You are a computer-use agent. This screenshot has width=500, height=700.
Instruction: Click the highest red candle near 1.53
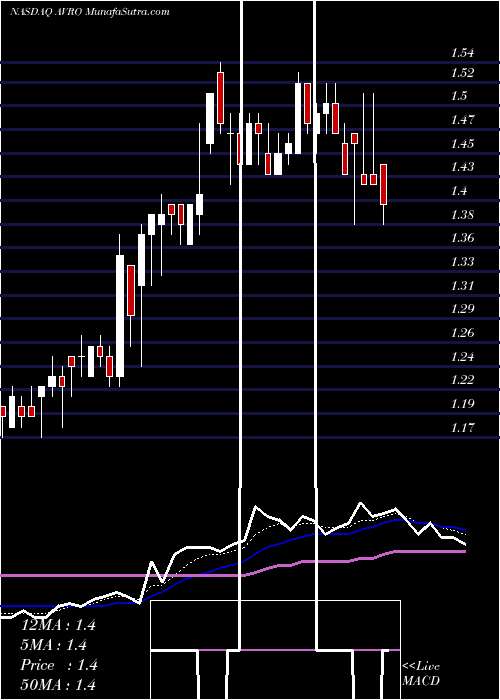(220, 98)
